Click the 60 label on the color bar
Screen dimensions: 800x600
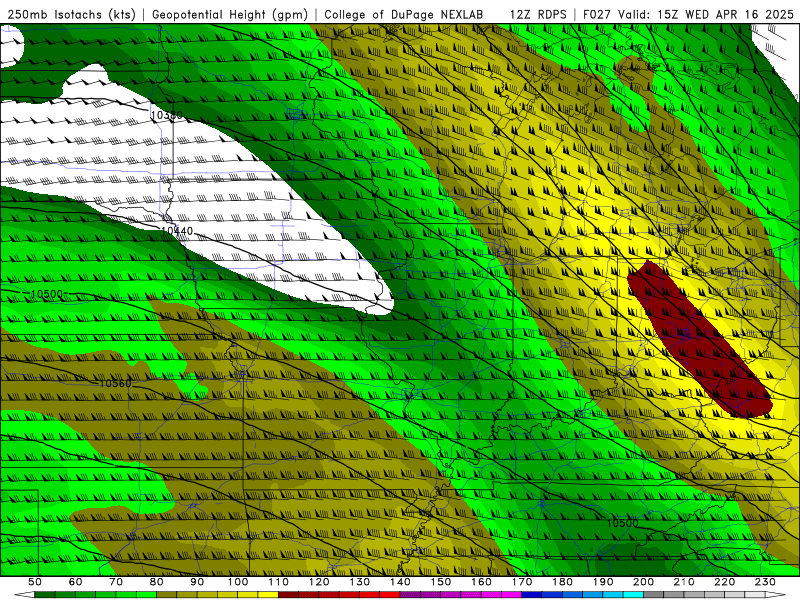tap(75, 582)
